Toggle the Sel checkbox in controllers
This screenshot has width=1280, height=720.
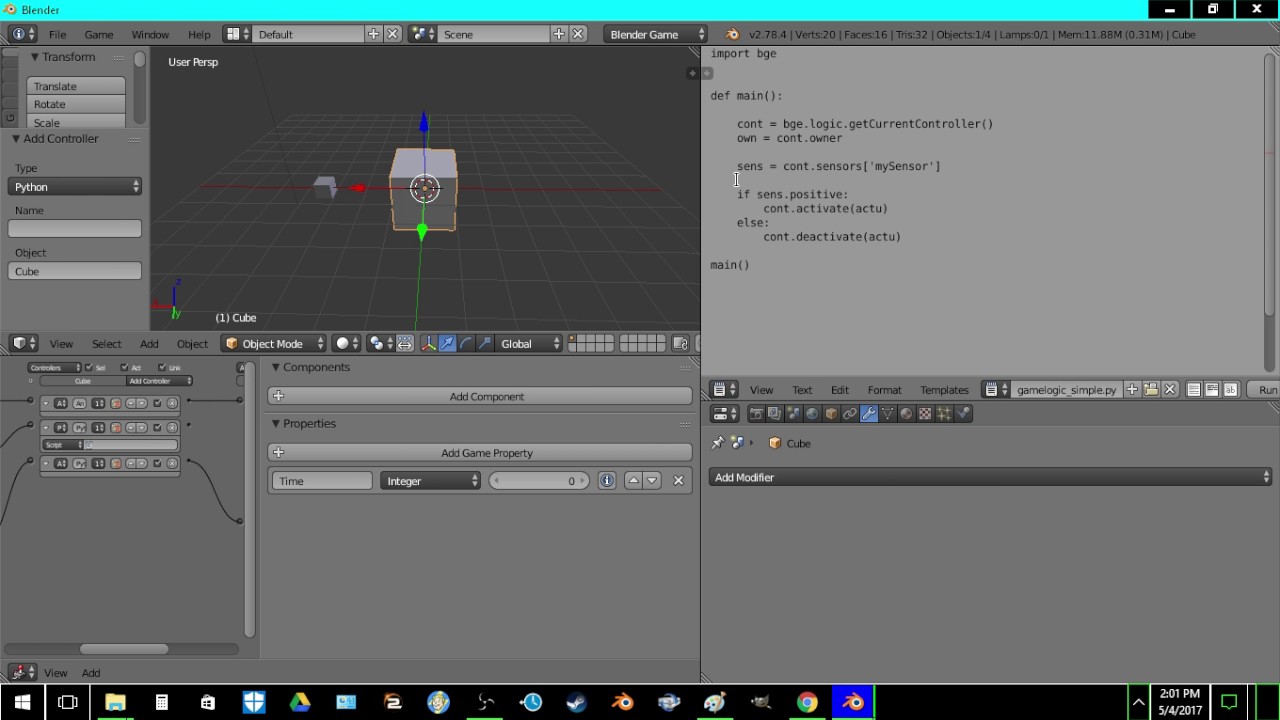tap(89, 368)
